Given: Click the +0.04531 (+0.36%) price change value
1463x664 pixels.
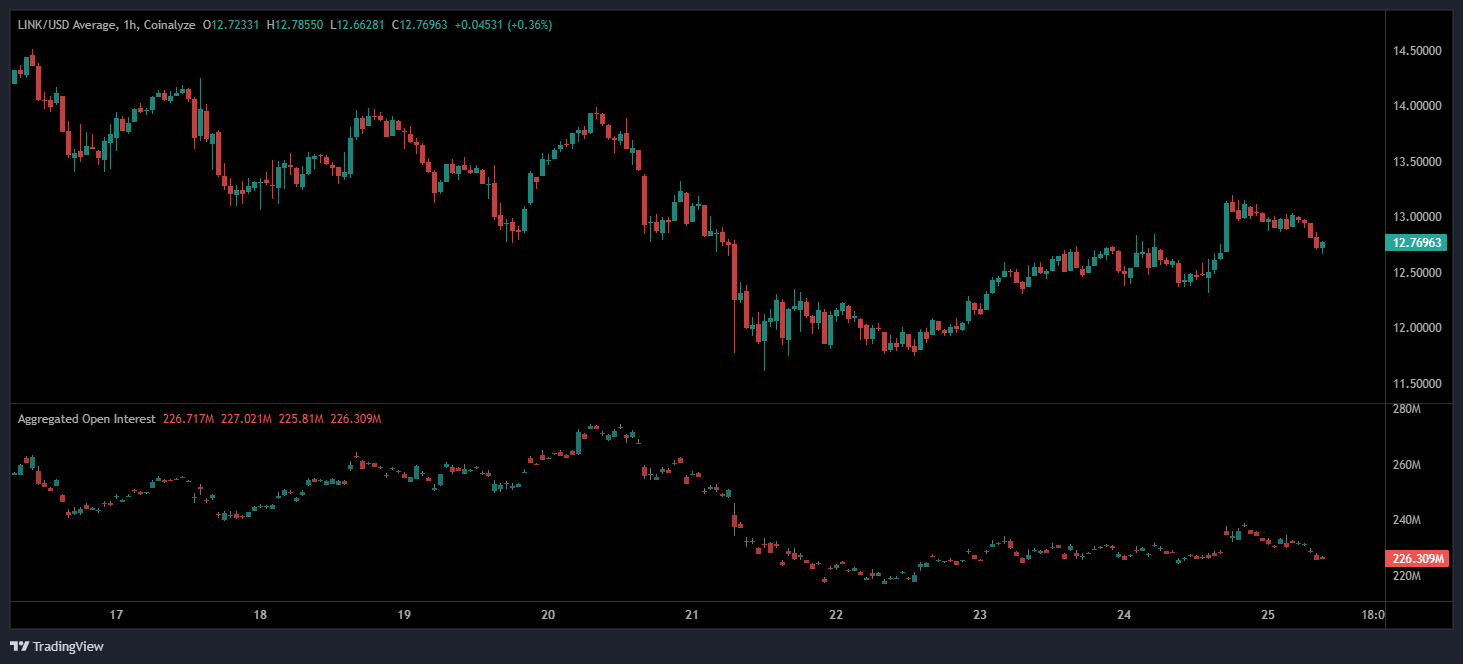Looking at the screenshot, I should click(x=503, y=24).
